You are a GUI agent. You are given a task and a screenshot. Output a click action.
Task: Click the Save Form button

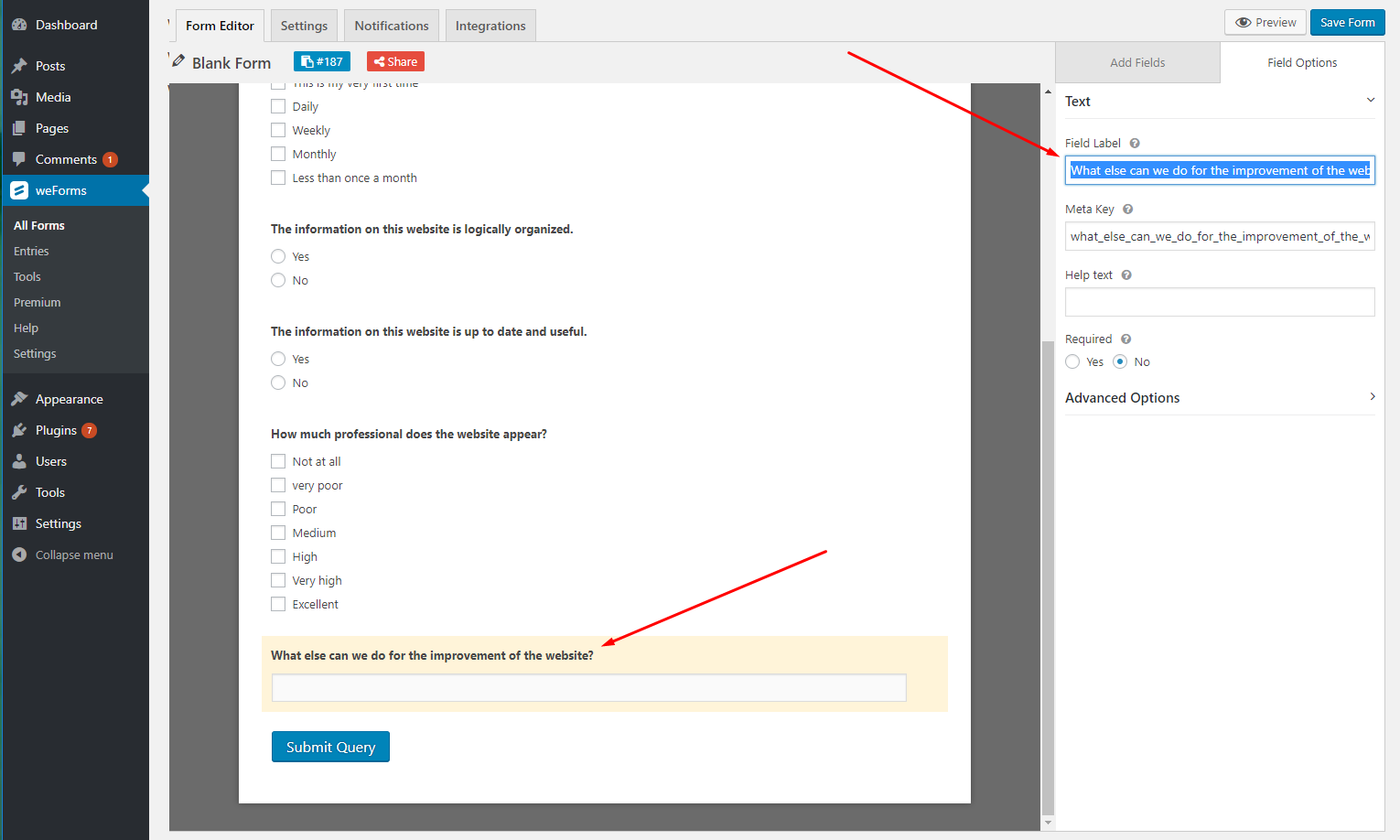coord(1347,22)
